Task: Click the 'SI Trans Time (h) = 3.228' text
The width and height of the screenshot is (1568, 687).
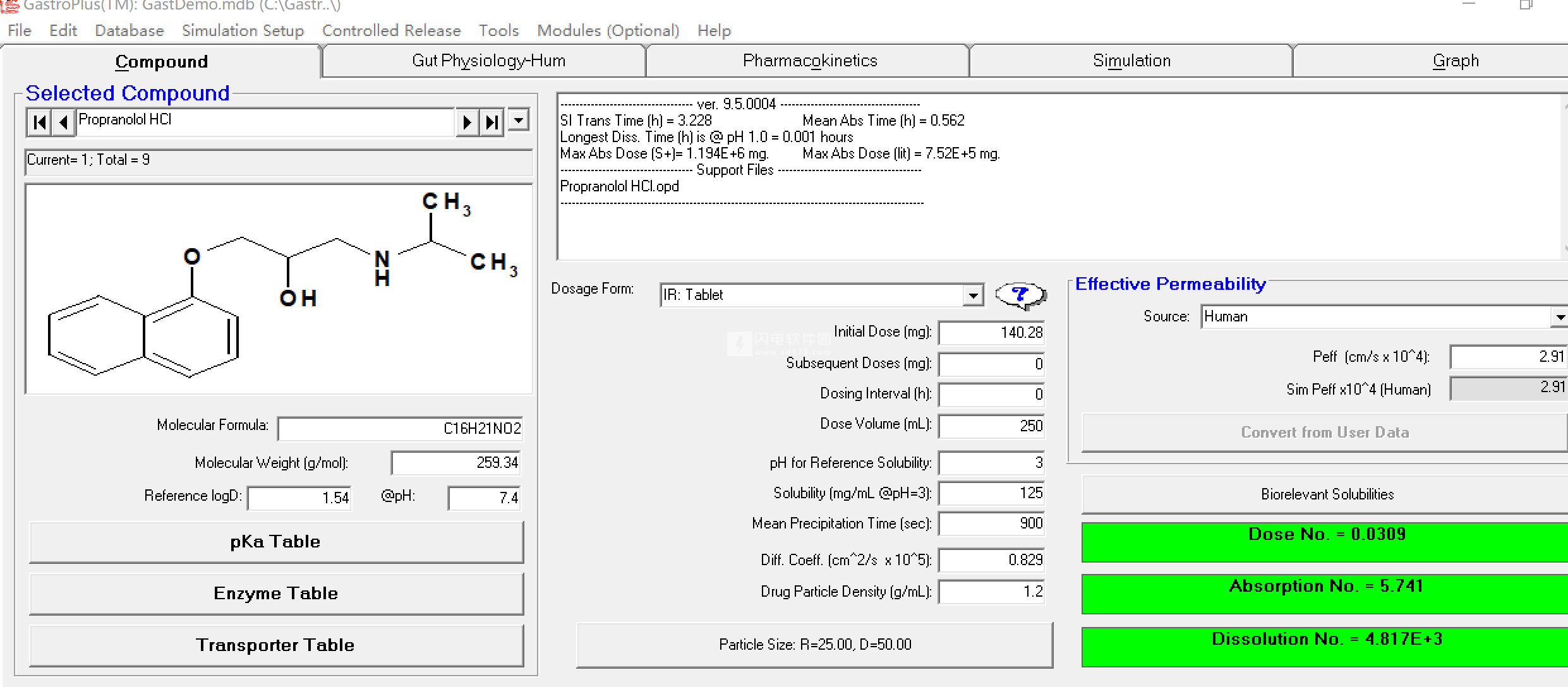Action: pyautogui.click(x=636, y=121)
